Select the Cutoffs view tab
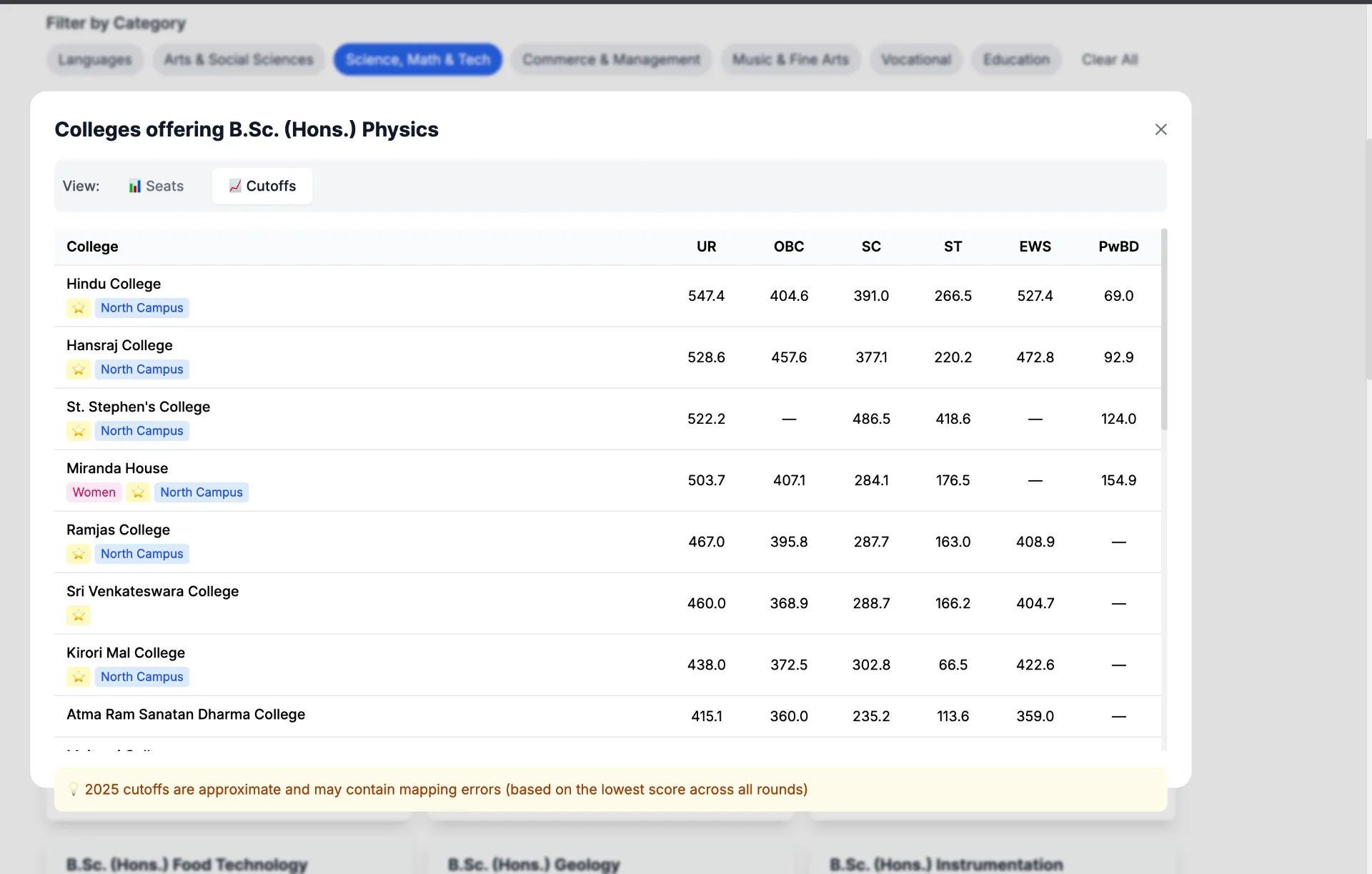Viewport: 1372px width, 874px height. [262, 186]
